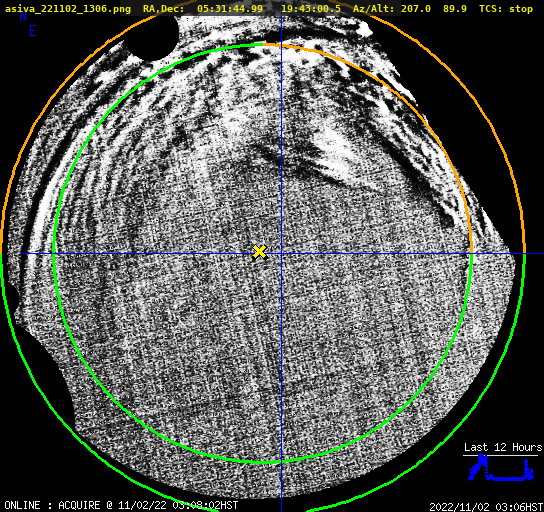Image resolution: width=544 pixels, height=512 pixels.
Task: Click the crosshair center intersection point
Action: coord(281,254)
